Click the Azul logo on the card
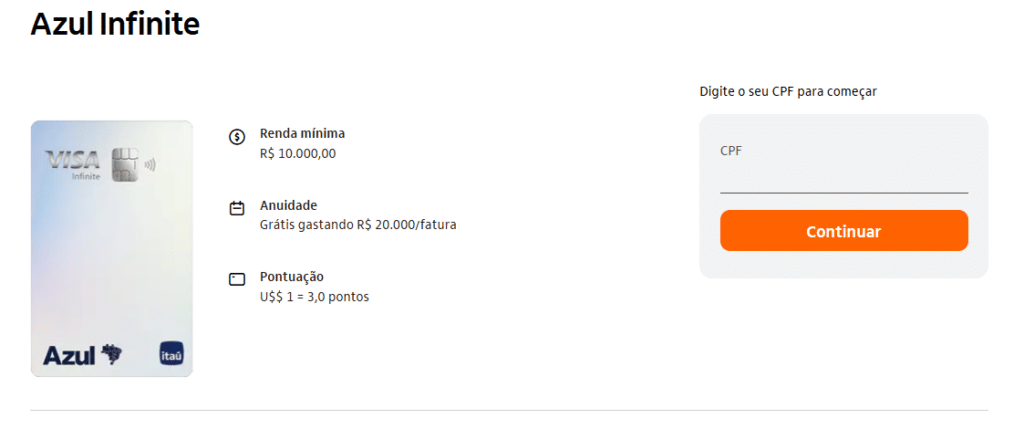 tap(82, 355)
